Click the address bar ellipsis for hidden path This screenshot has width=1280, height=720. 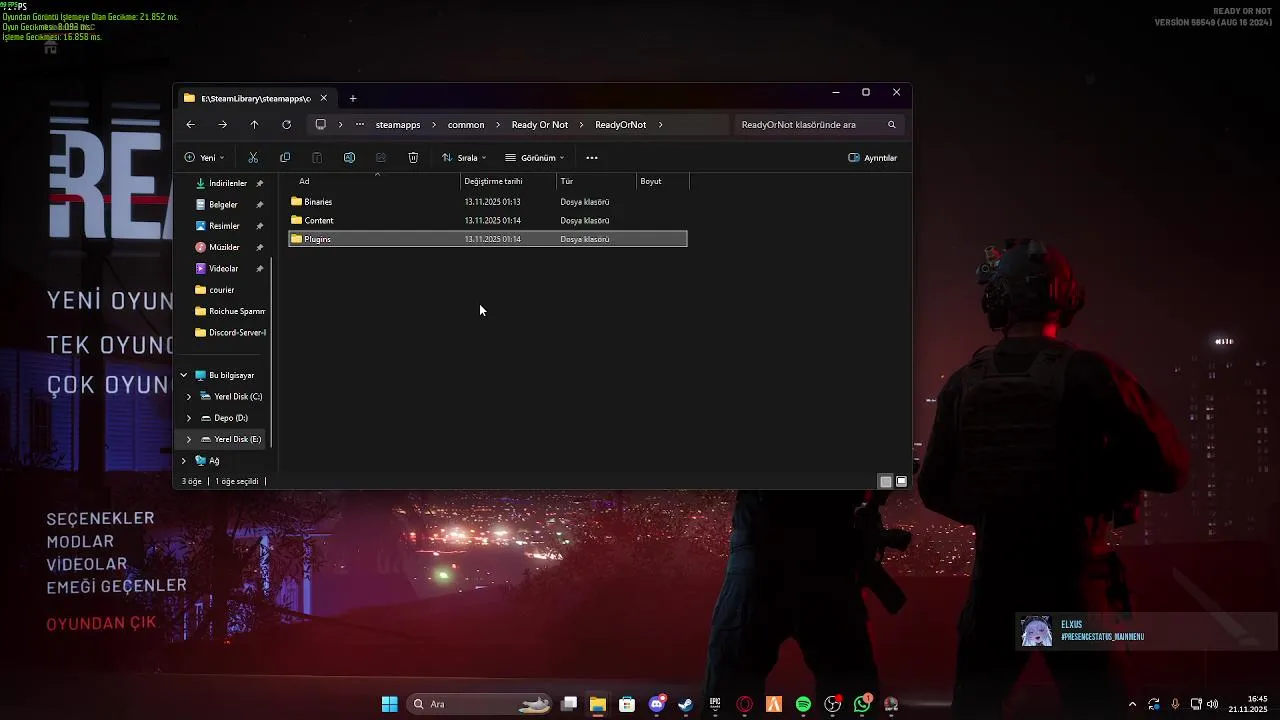pos(360,125)
